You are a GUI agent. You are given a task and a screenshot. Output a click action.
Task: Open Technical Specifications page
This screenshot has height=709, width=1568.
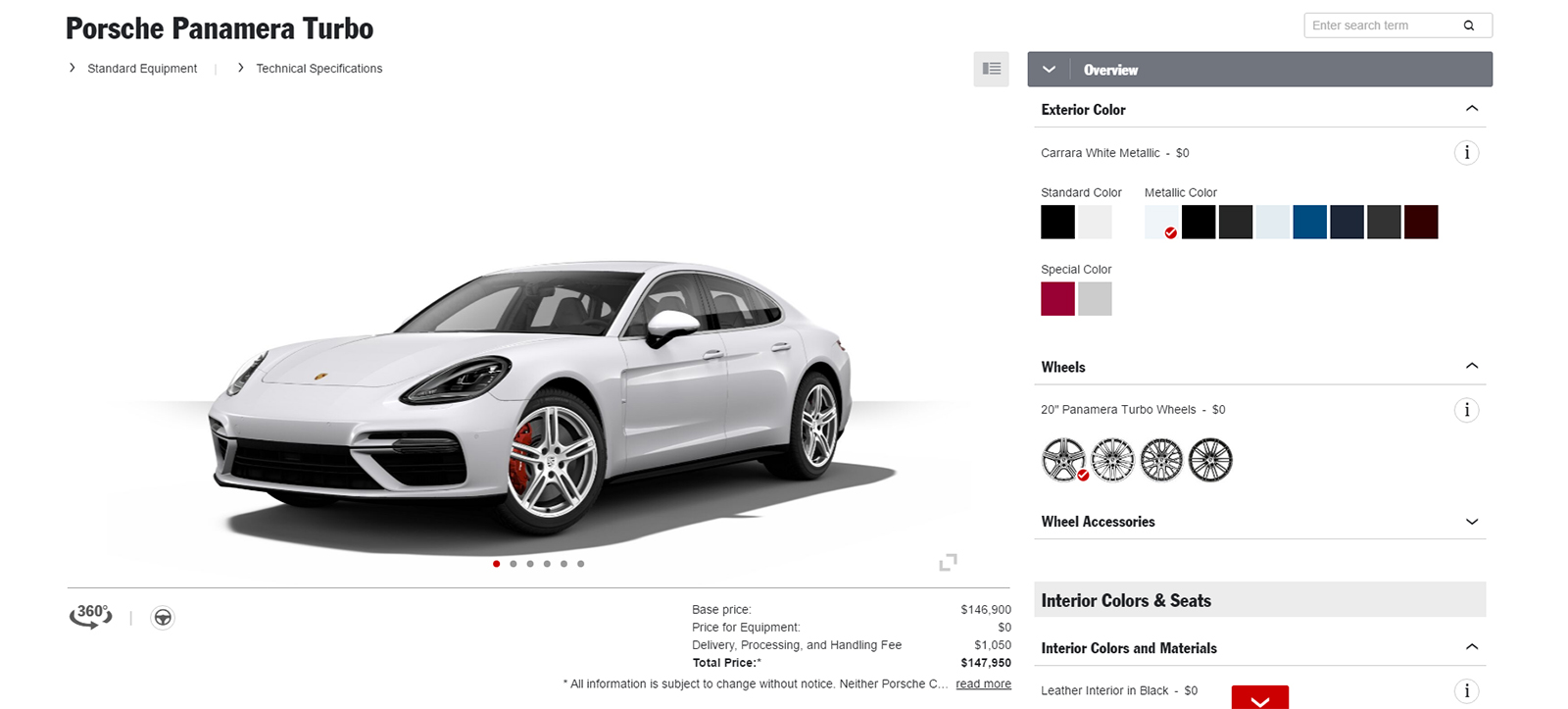coord(318,69)
